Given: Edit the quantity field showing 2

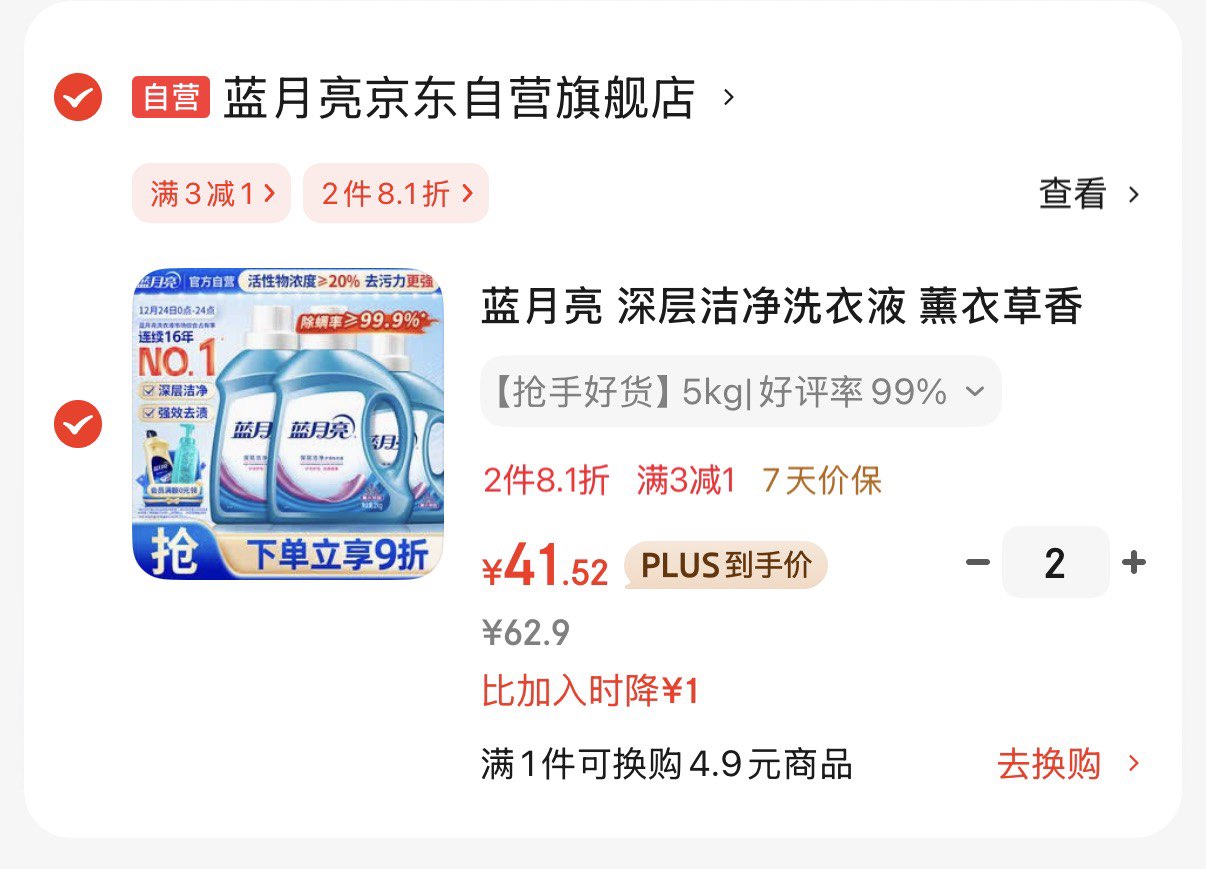Looking at the screenshot, I should coord(1056,563).
